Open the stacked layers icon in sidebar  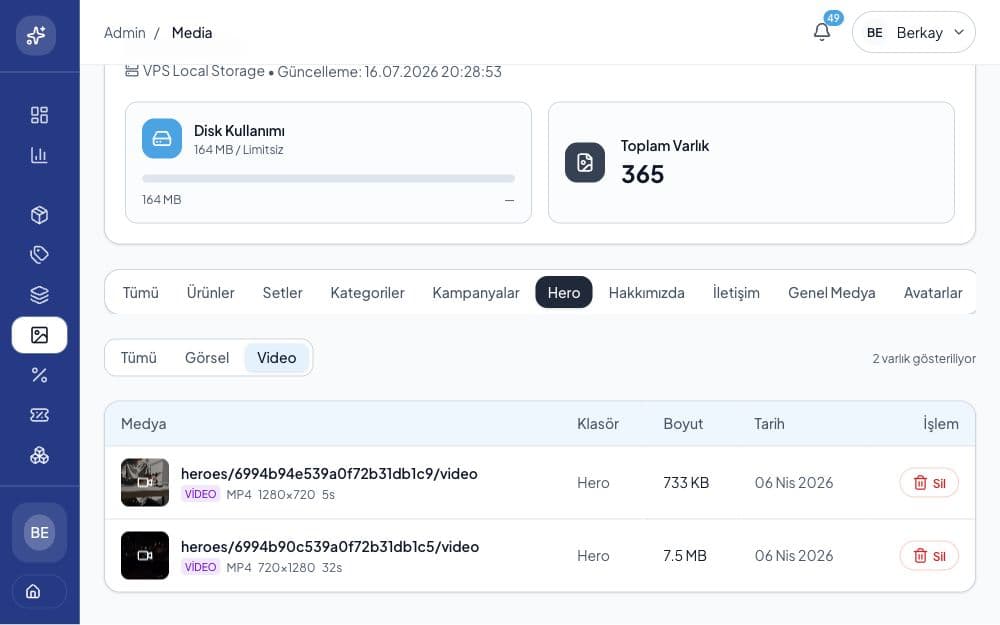39,295
